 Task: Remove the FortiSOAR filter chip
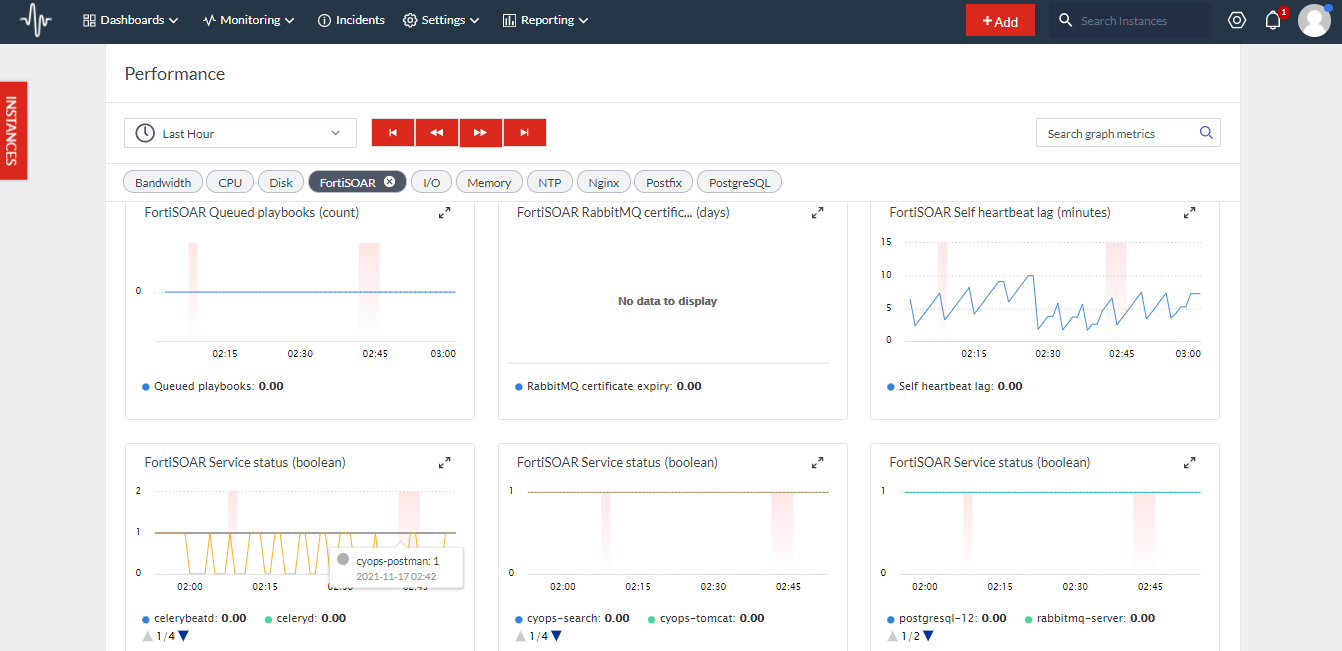click(x=388, y=181)
